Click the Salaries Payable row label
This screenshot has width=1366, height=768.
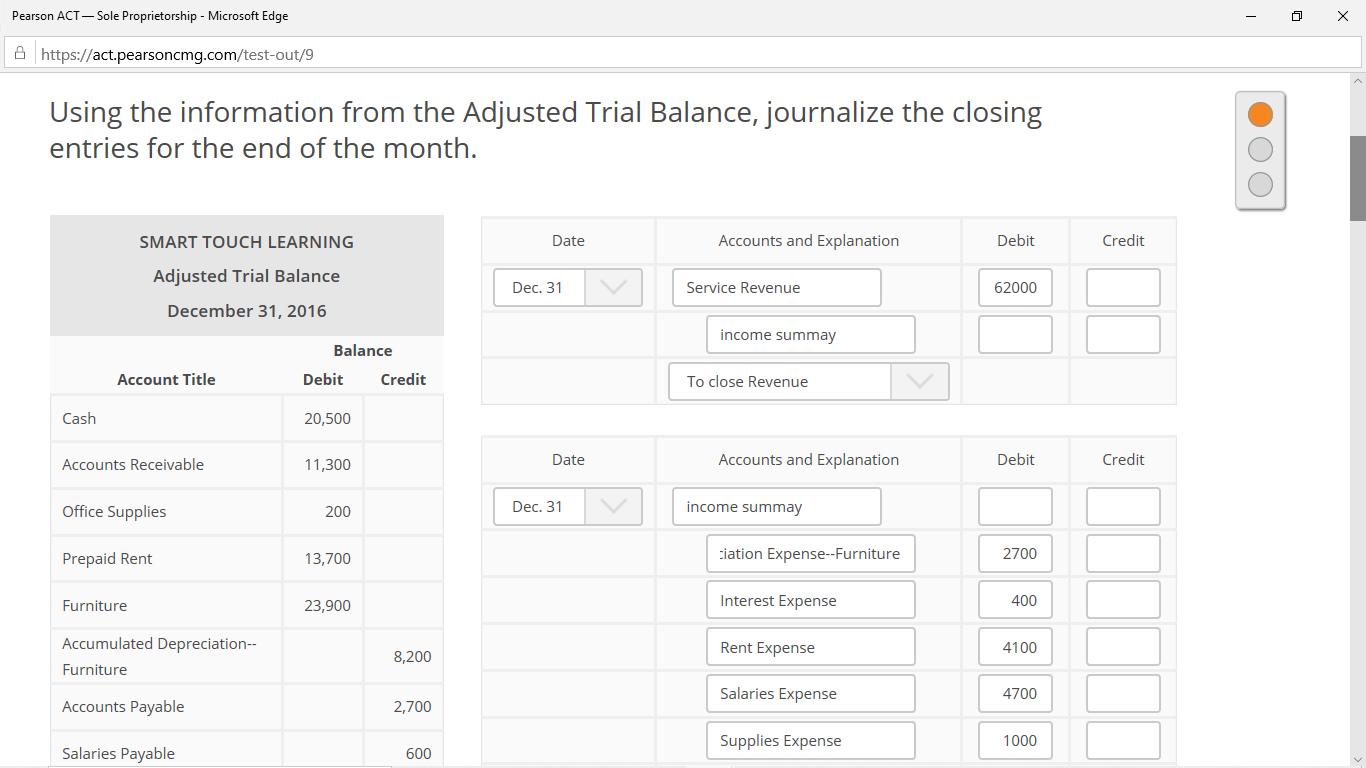(x=118, y=753)
